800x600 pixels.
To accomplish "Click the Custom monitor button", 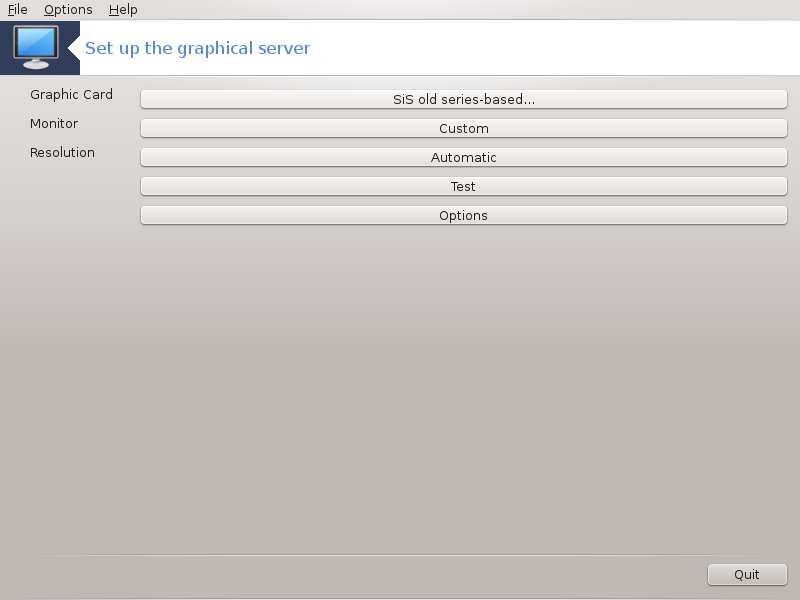I will (464, 128).
